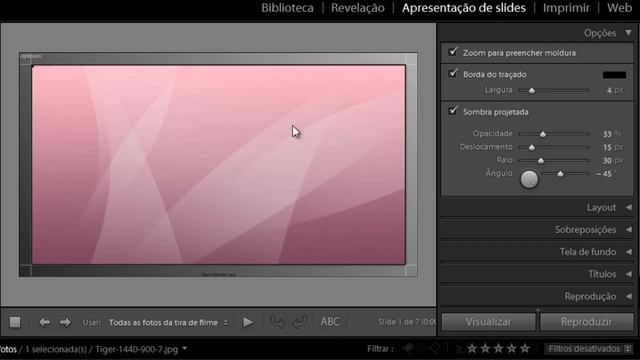
Task: Click the Reproduzir button
Action: pos(587,322)
